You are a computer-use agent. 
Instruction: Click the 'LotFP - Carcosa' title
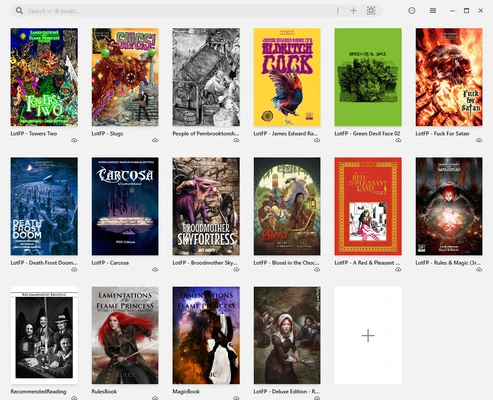(110, 263)
